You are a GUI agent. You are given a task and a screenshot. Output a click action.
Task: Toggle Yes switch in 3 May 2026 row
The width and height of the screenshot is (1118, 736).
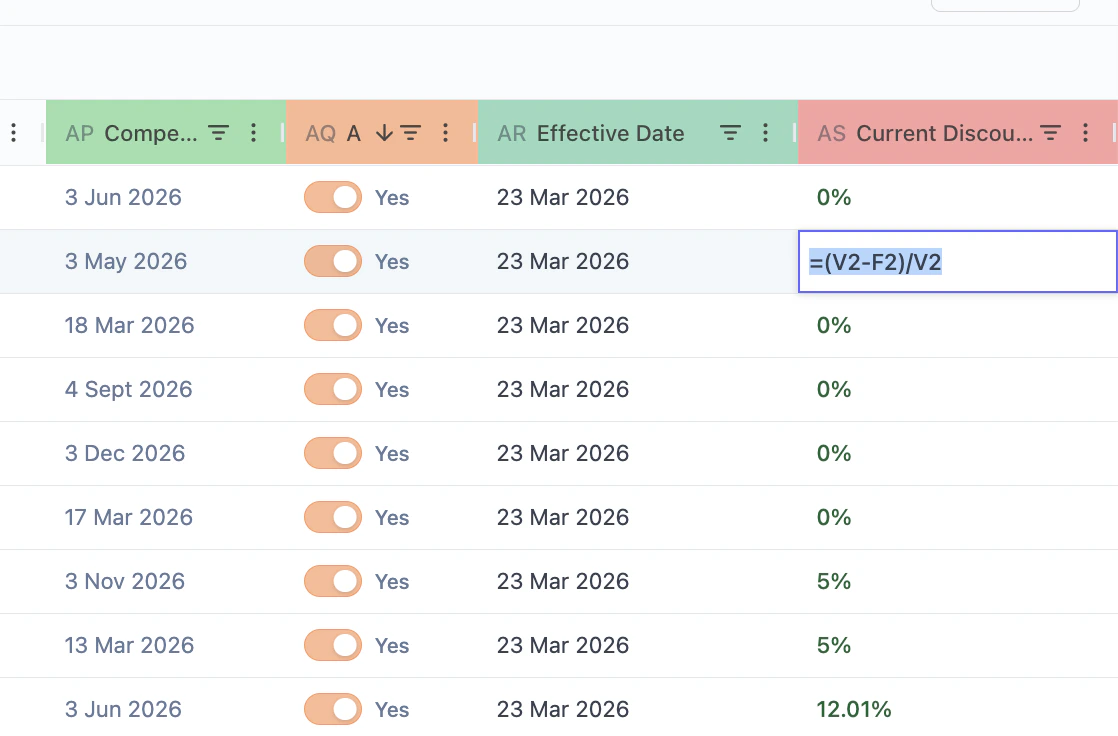coord(333,262)
